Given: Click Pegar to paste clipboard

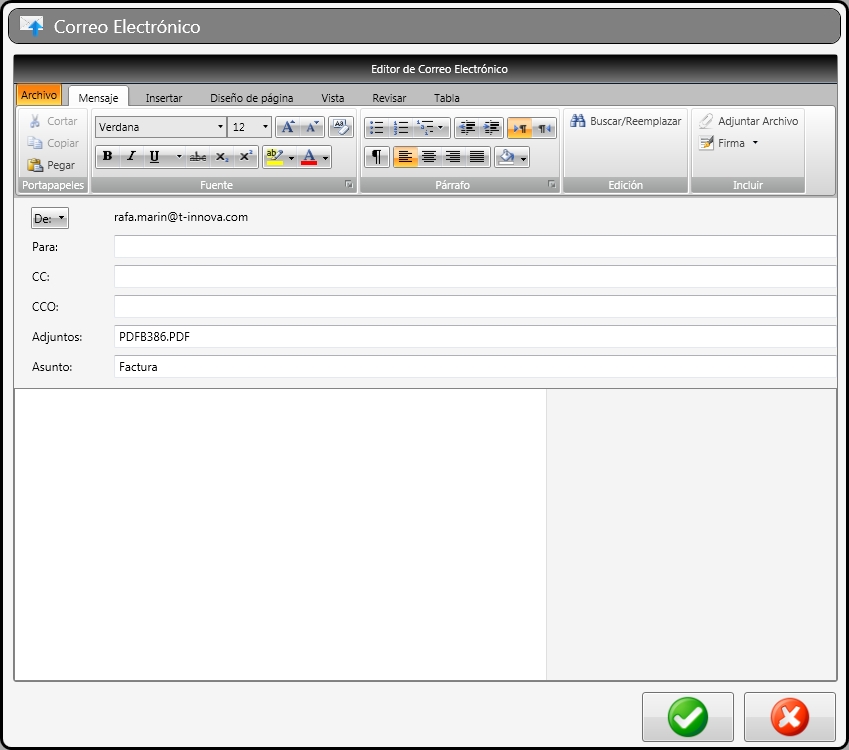Looking at the screenshot, I should point(51,165).
